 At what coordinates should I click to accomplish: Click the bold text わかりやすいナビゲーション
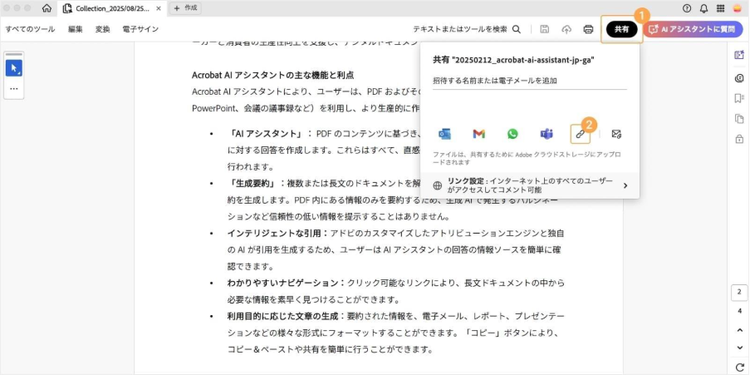pyautogui.click(x=282, y=283)
